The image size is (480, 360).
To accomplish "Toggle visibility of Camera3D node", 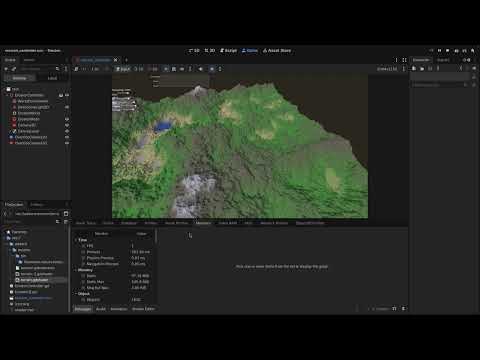I will (x=67, y=125).
